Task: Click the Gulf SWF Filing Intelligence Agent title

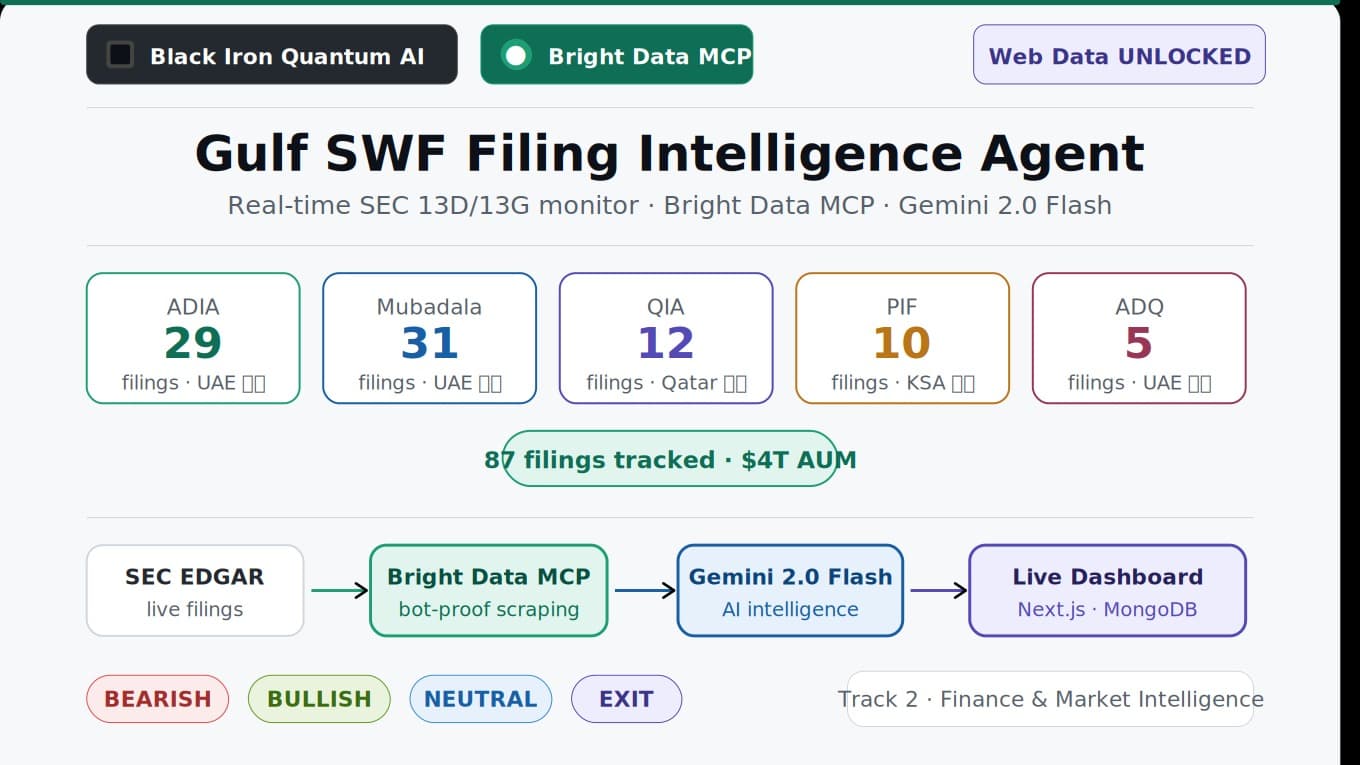Action: pyautogui.click(x=669, y=154)
